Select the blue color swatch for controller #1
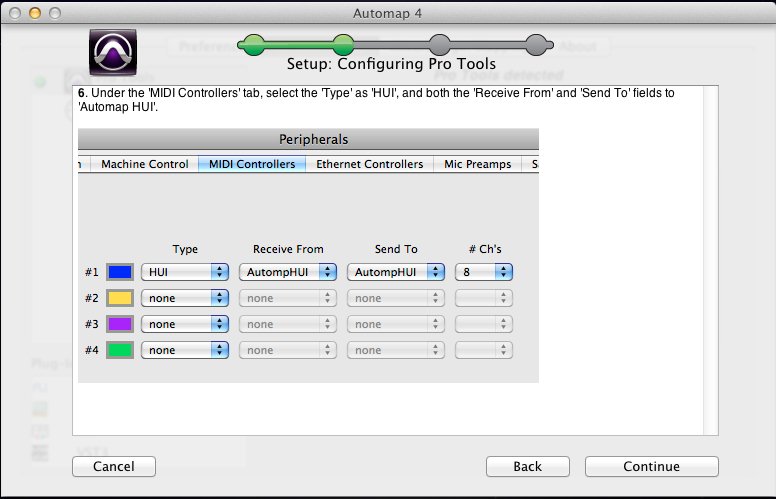Screen dimensions: 776x499 120,271
